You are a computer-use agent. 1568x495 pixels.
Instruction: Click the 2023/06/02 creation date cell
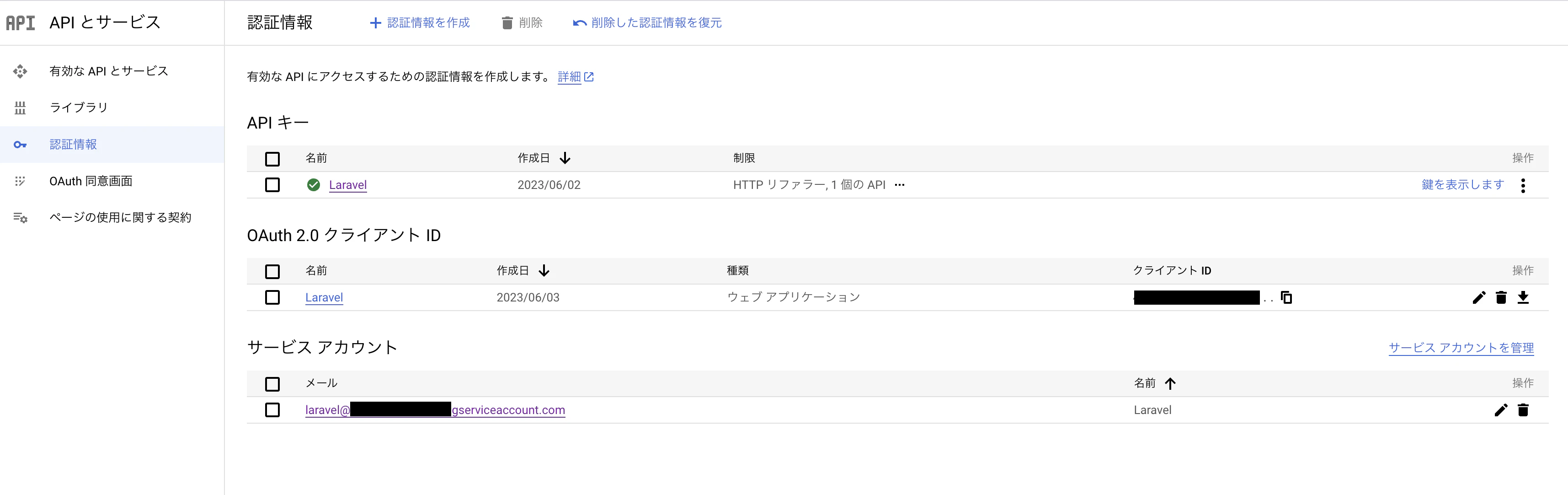click(x=549, y=185)
